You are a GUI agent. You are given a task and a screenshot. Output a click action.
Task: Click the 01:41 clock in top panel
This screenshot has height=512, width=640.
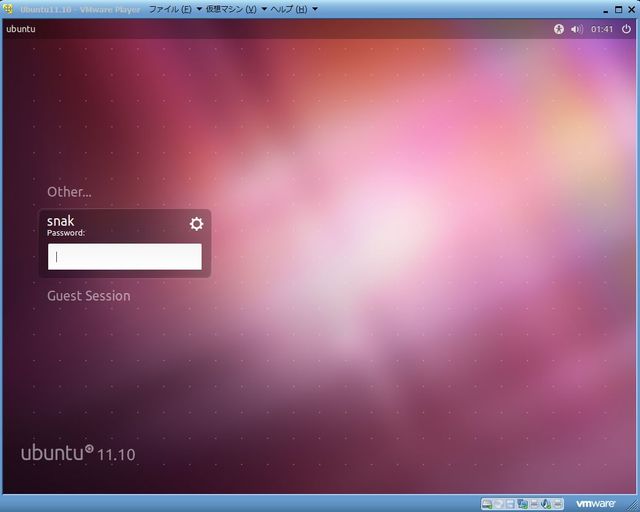click(602, 29)
